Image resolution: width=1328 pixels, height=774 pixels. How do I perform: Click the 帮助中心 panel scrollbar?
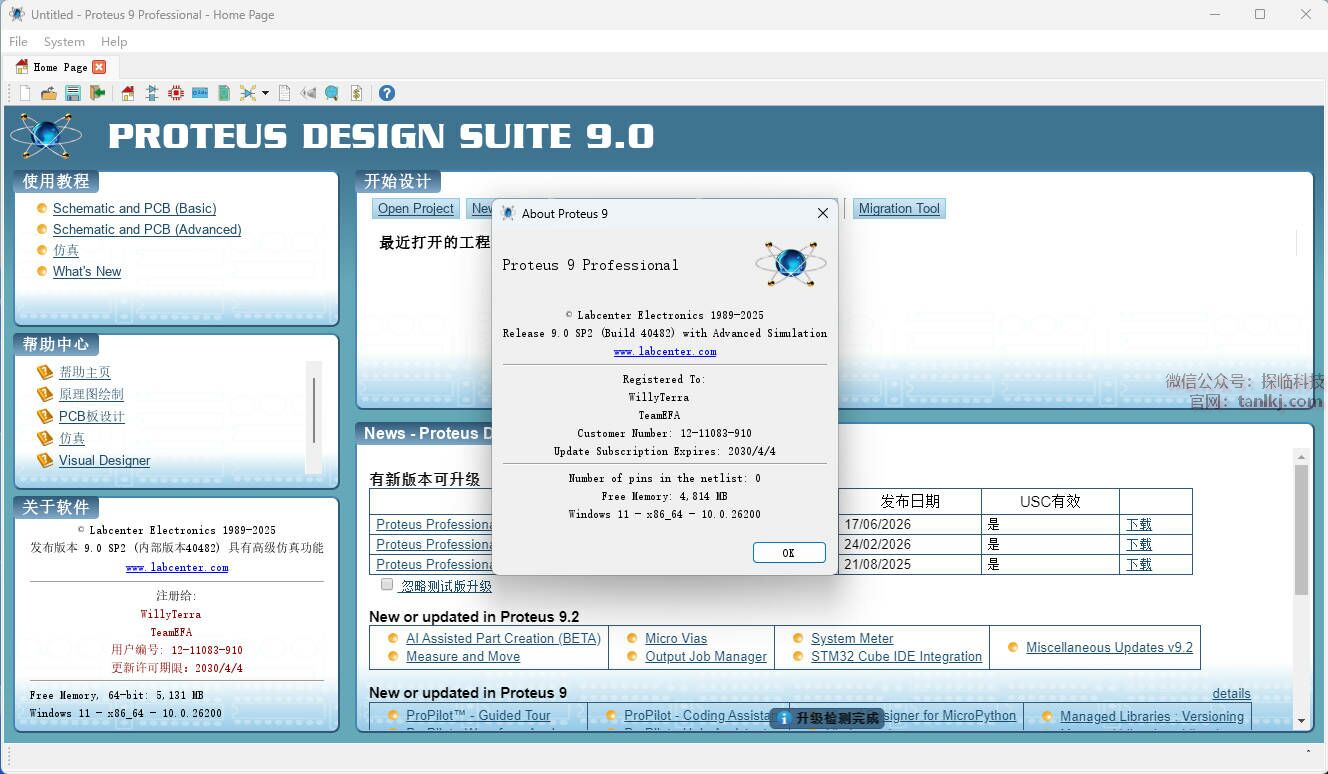pyautogui.click(x=314, y=410)
